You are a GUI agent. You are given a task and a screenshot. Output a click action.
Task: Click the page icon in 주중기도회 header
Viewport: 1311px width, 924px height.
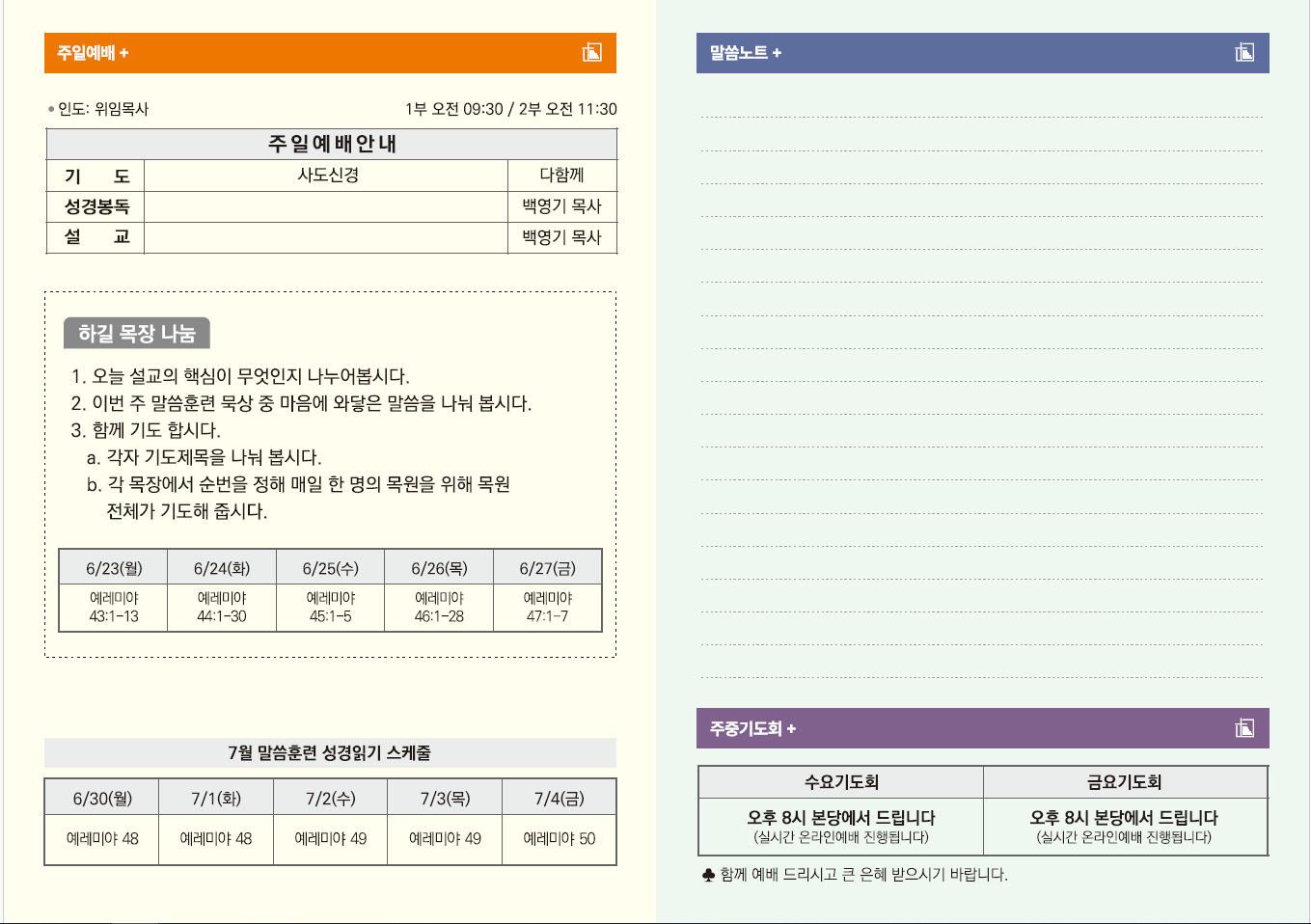1244,728
